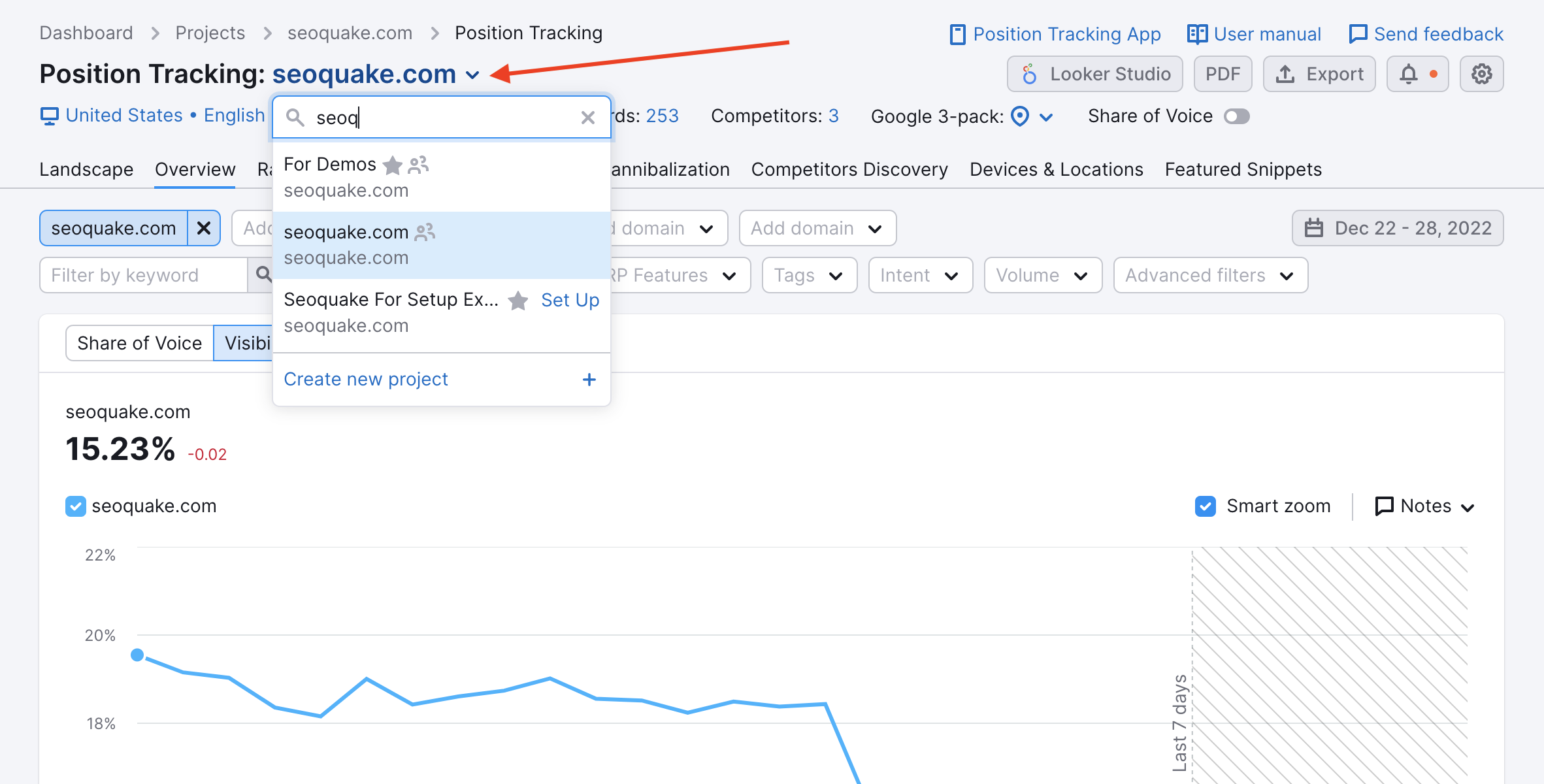Select the Overview tab
1544x784 pixels.
click(195, 169)
